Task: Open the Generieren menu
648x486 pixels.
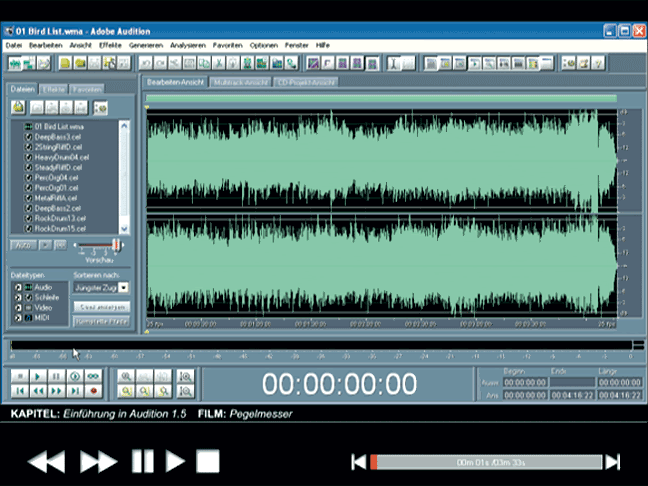Action: [146, 45]
